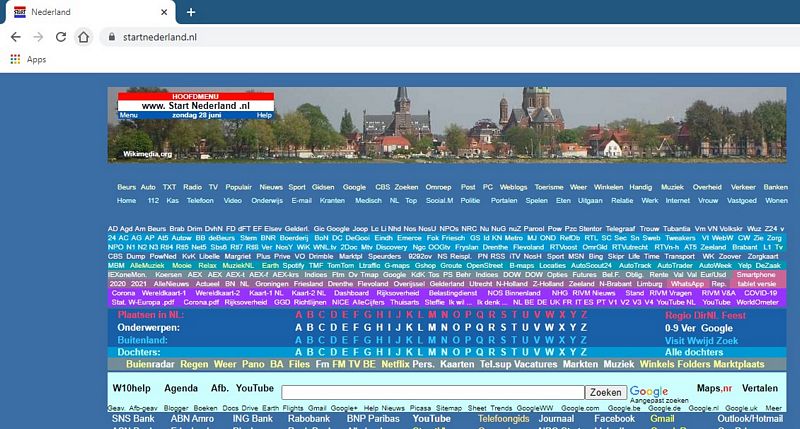Click YouTube link left of search box
This screenshot has height=429, width=800.
tap(255, 388)
